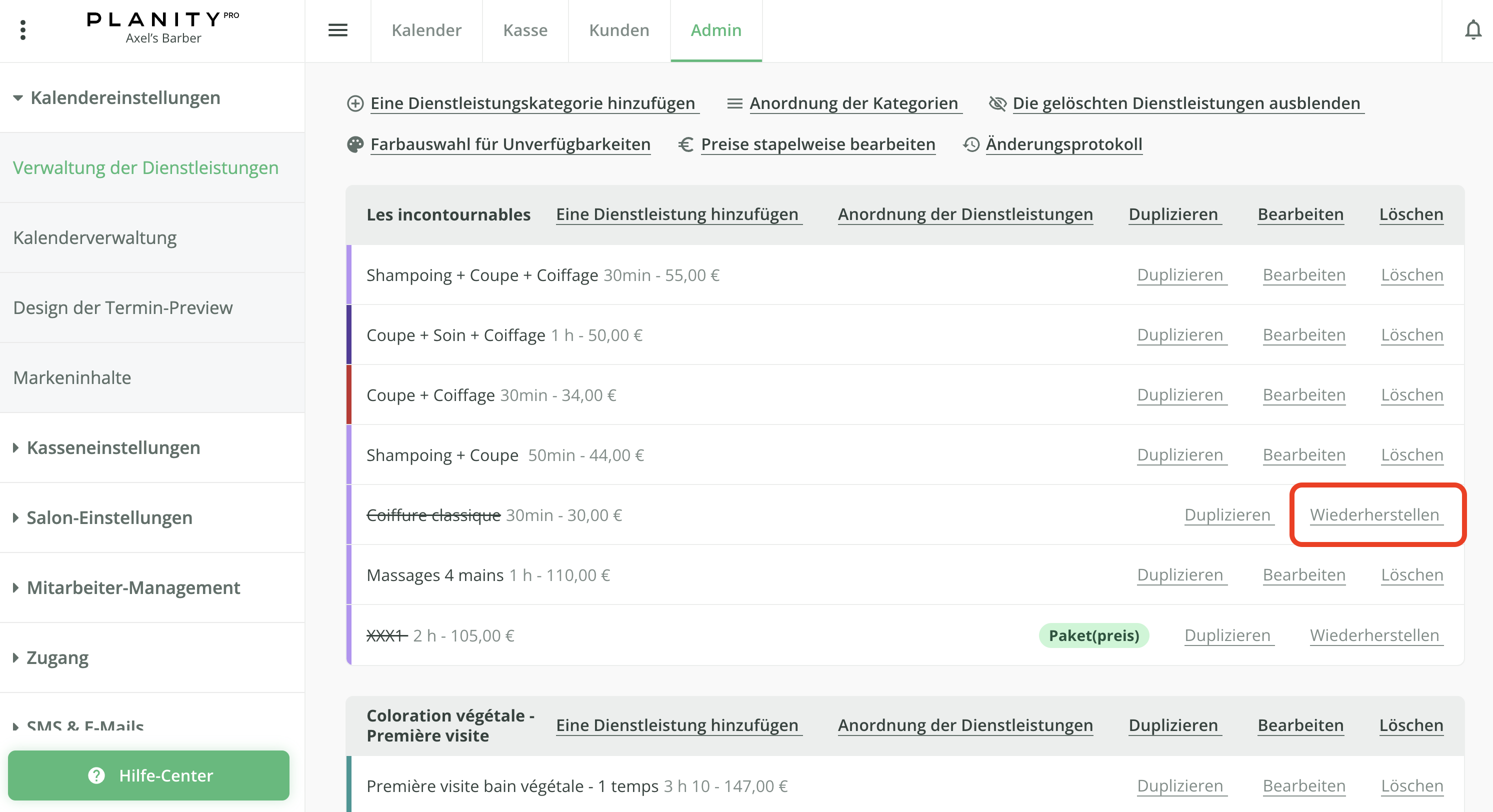Click the euro batch price icon
1493x812 pixels.
point(685,144)
